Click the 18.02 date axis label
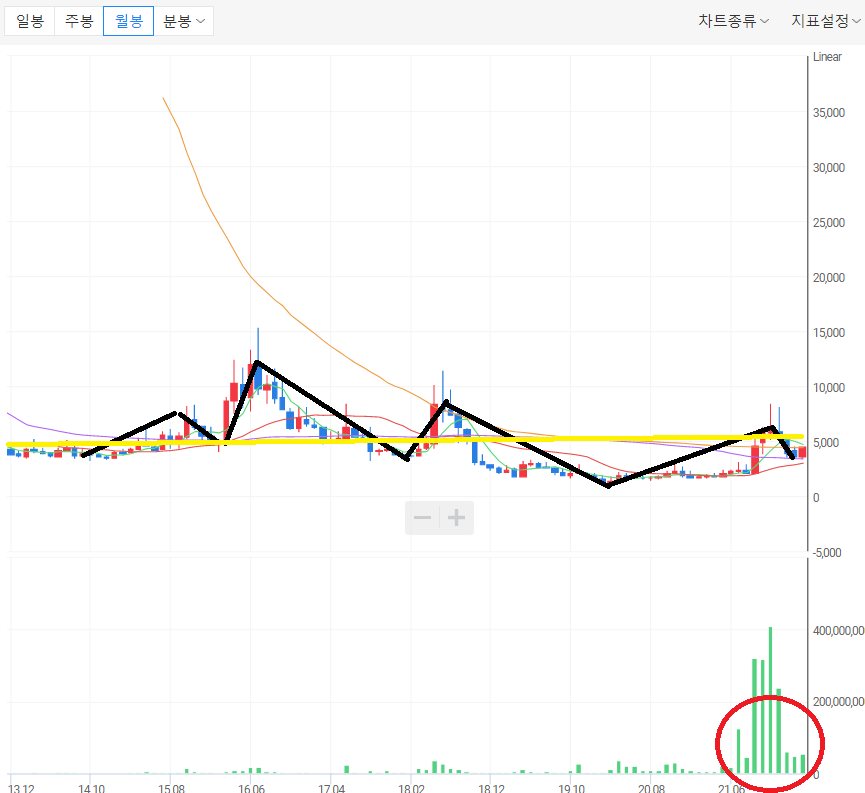Screen dimensions: 865x793 pyautogui.click(x=411, y=788)
